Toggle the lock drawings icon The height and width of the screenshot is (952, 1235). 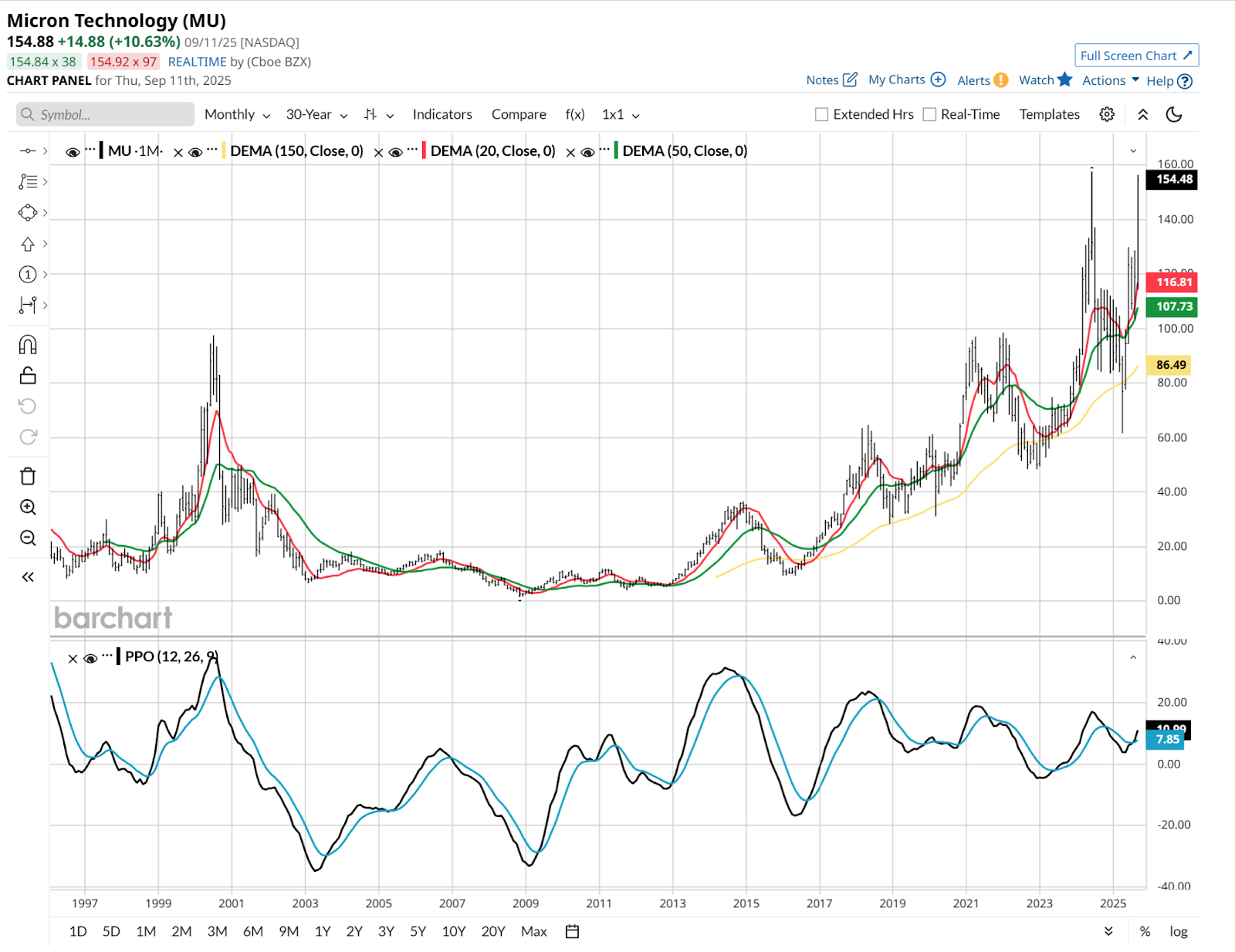click(28, 376)
